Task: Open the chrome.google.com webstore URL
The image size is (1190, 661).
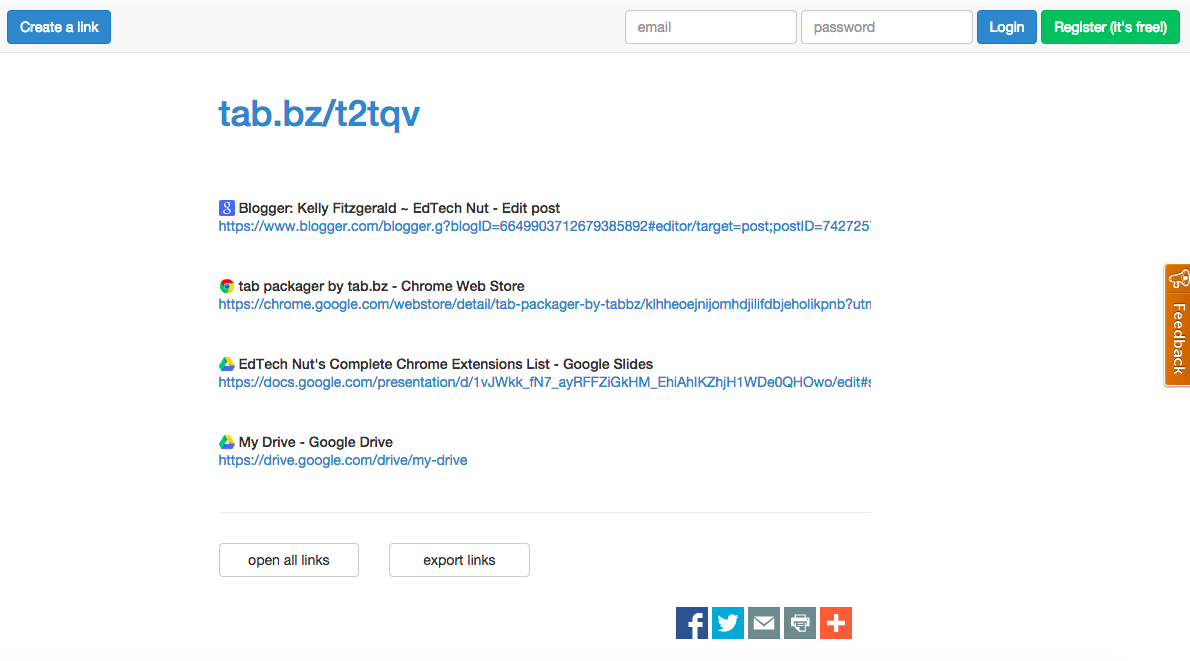Action: [x=544, y=304]
